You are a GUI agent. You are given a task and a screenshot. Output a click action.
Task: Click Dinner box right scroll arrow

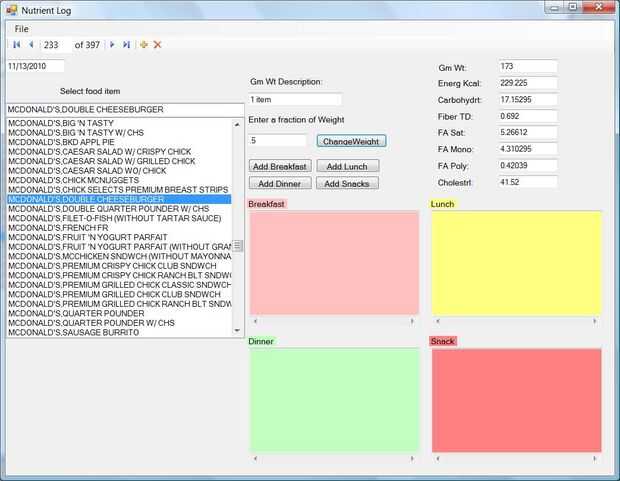point(412,459)
